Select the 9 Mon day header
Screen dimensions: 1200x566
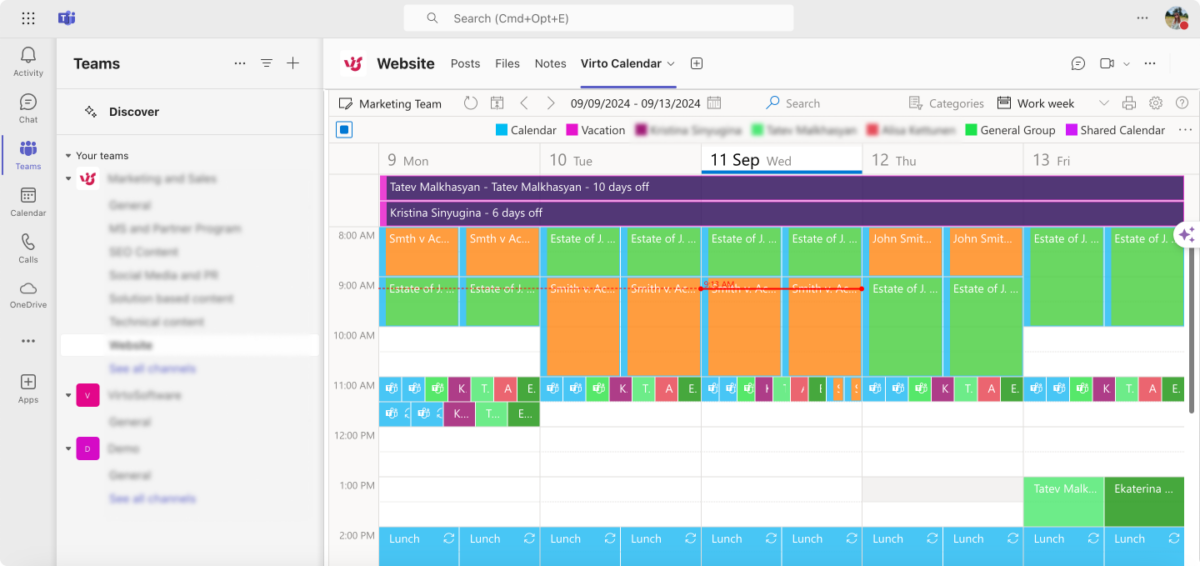tap(459, 160)
